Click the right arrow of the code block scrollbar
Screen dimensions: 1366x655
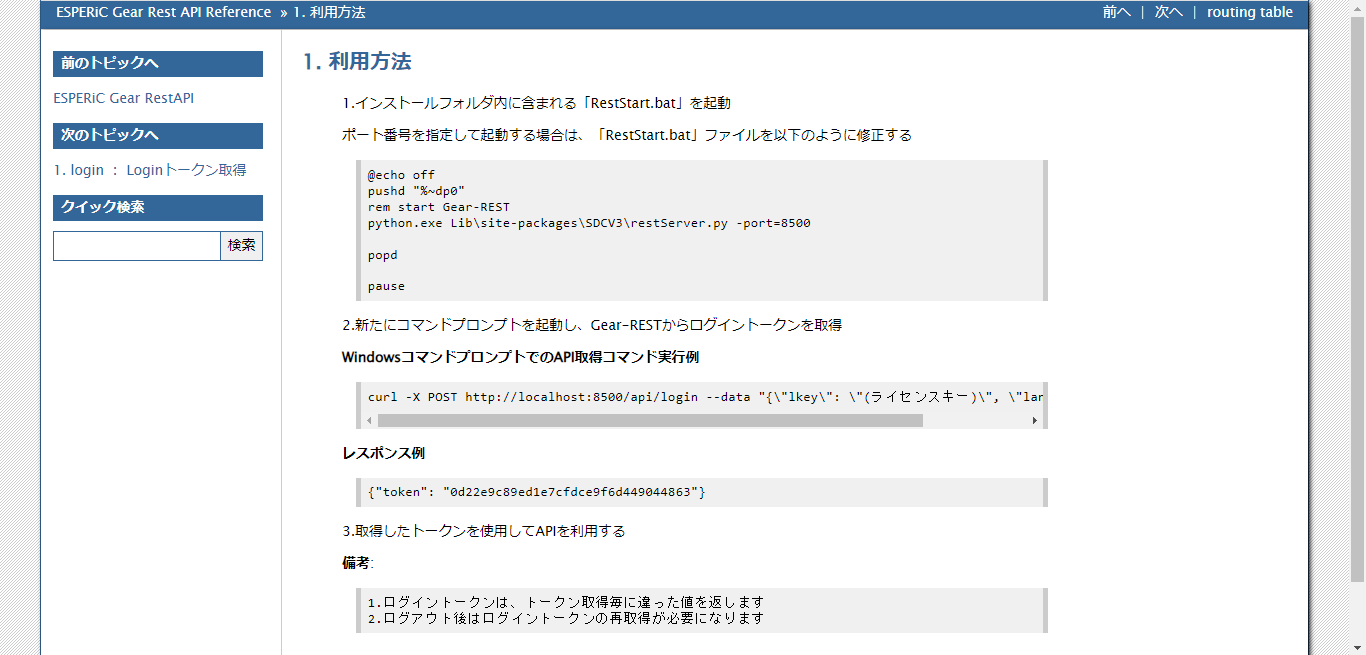[1035, 420]
